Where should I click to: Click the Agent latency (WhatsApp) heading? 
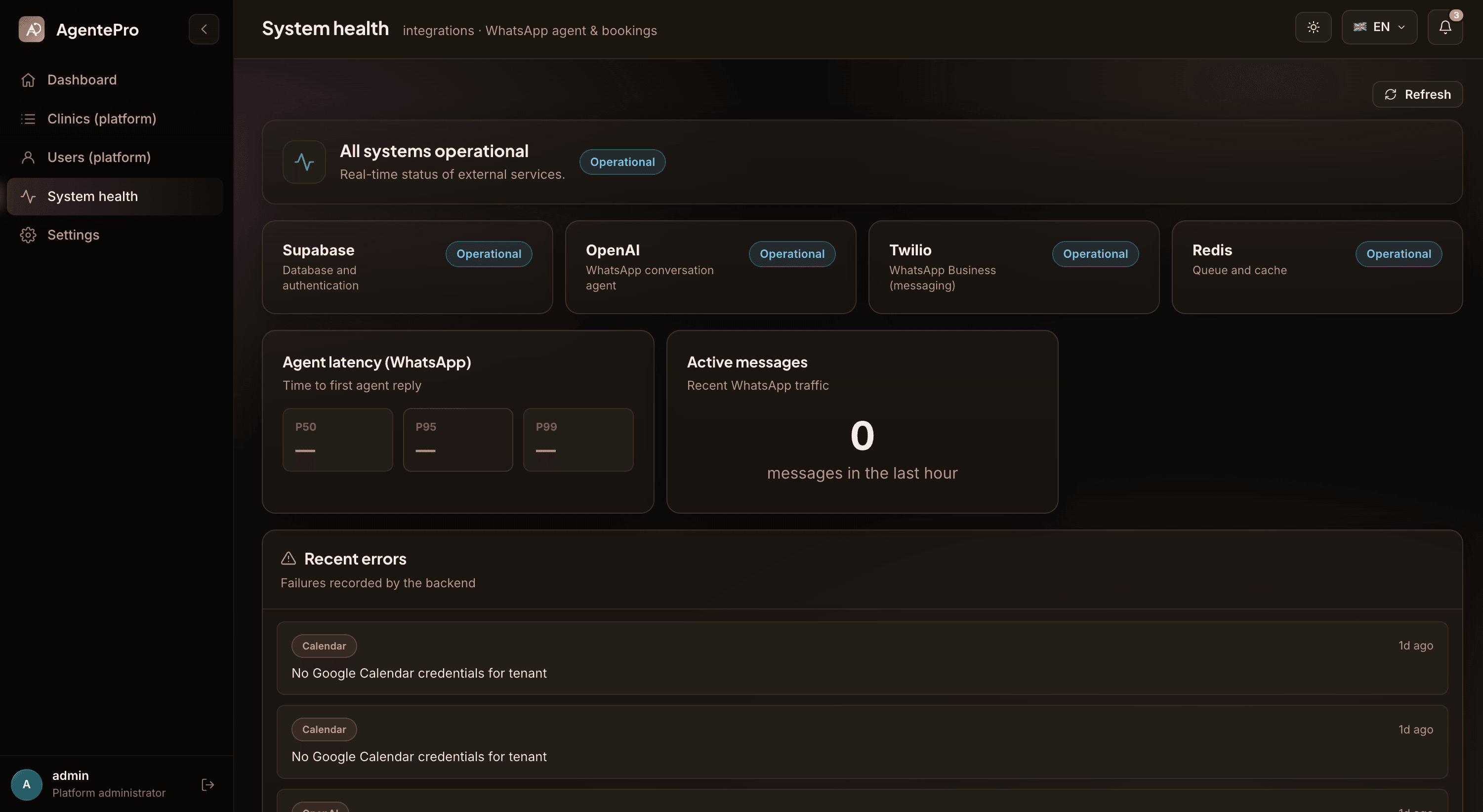coord(376,362)
